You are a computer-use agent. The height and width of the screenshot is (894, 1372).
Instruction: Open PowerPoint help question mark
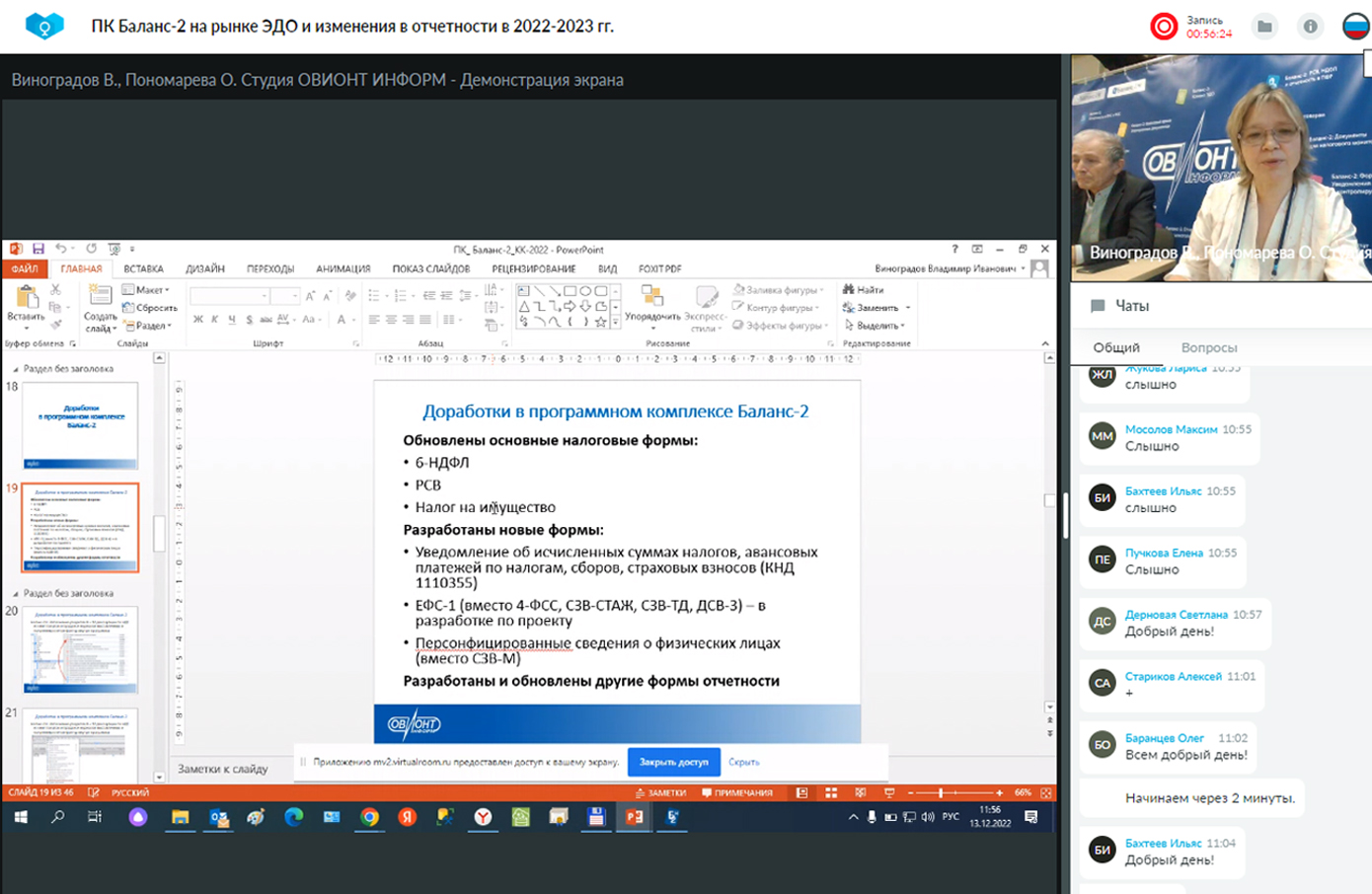tap(954, 249)
